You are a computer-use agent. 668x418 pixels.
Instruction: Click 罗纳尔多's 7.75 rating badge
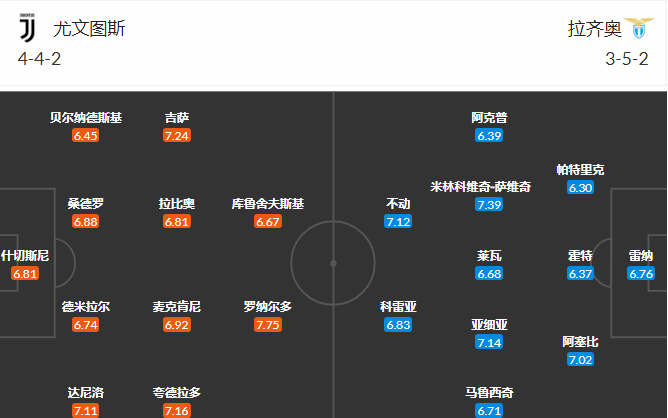pyautogui.click(x=267, y=325)
